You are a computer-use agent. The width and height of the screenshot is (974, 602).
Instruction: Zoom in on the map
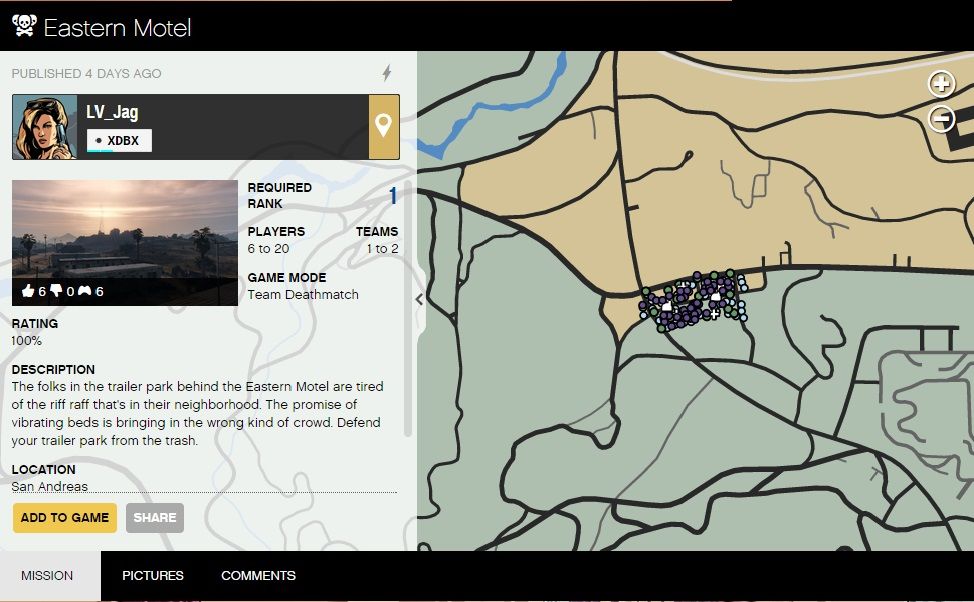pos(941,84)
